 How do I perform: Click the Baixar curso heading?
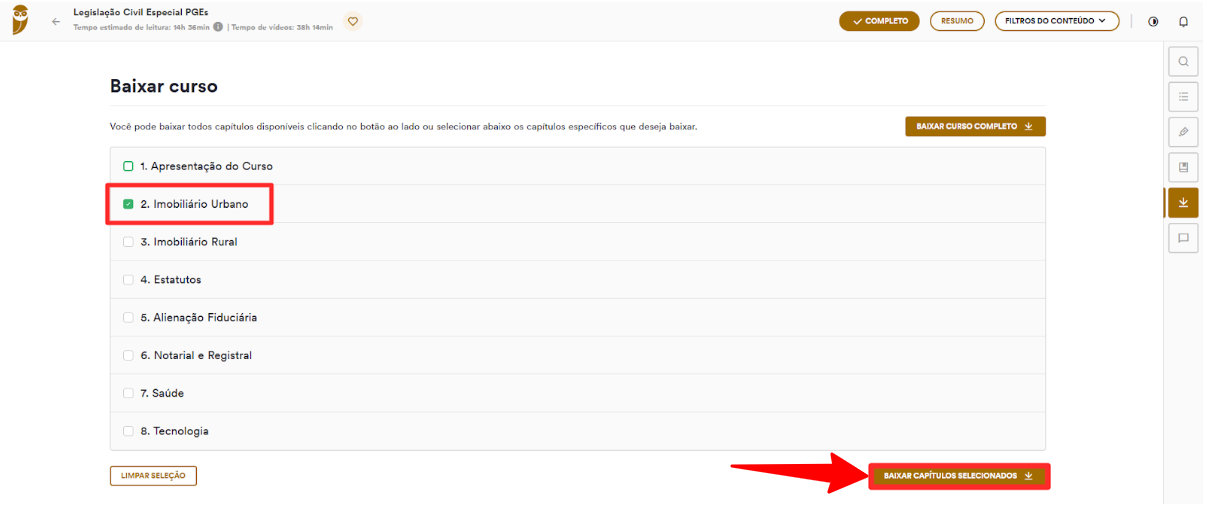pos(164,86)
